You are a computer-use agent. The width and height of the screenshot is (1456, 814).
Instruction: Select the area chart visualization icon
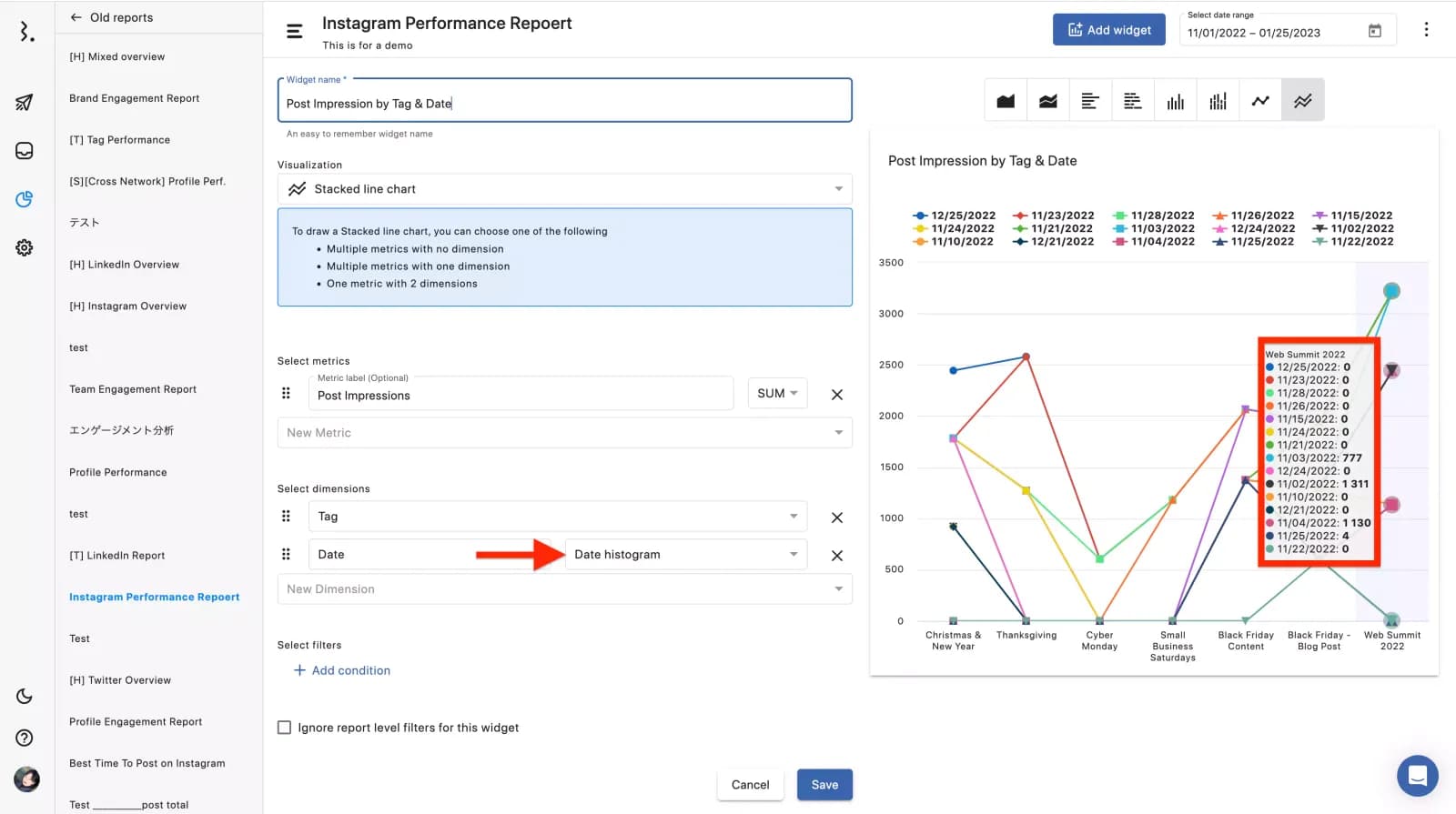point(1006,101)
